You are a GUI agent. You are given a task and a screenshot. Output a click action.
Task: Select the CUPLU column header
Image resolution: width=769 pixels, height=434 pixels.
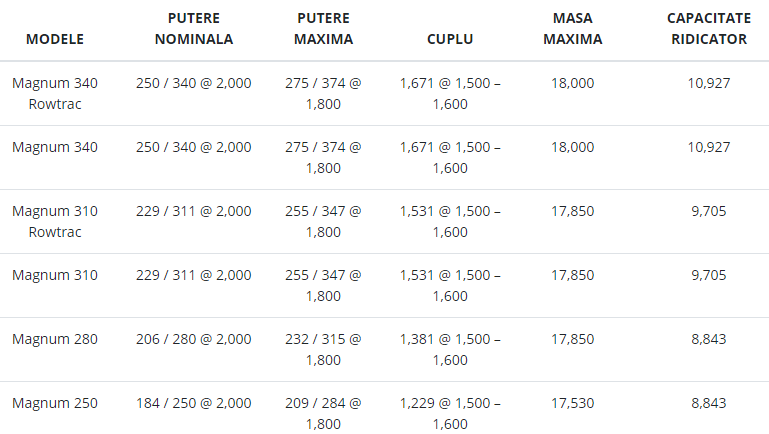pyautogui.click(x=450, y=39)
